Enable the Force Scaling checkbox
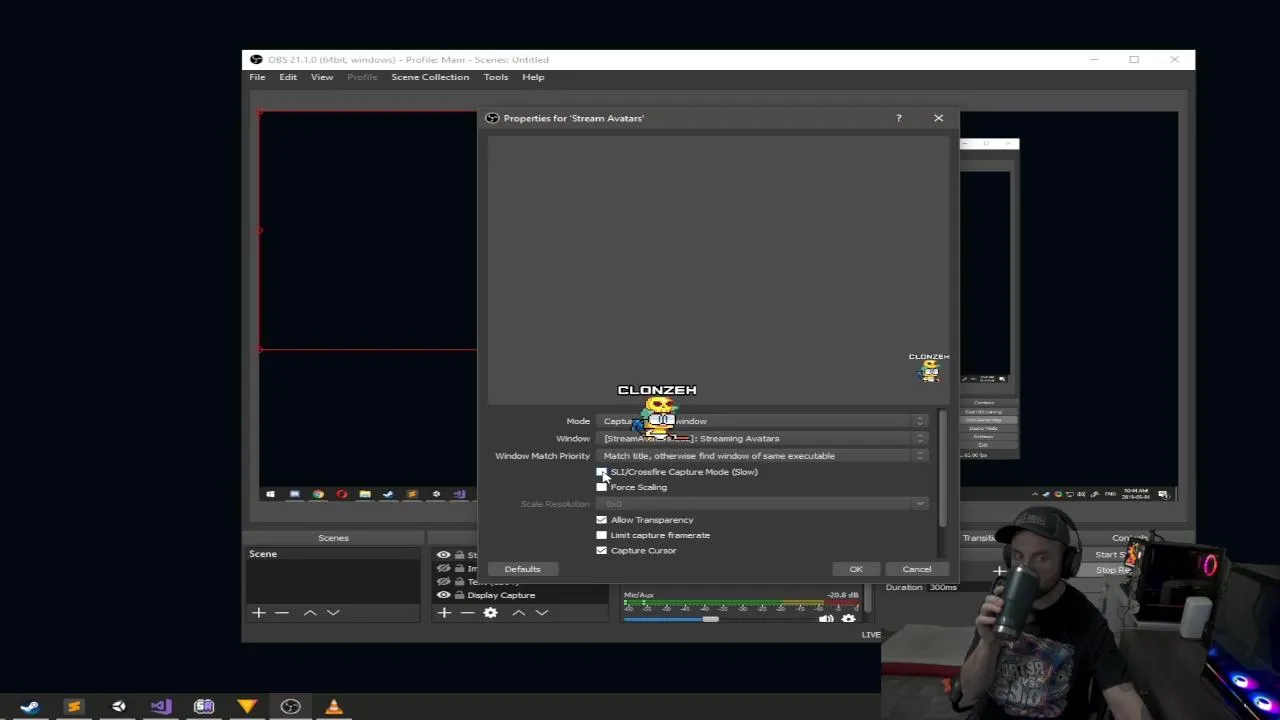Image resolution: width=1280 pixels, height=720 pixels. [601, 487]
